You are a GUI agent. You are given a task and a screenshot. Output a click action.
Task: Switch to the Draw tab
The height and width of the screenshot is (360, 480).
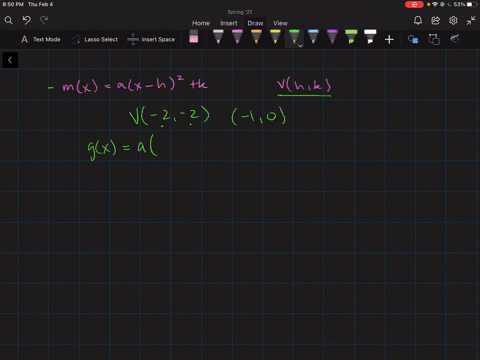tap(255, 23)
